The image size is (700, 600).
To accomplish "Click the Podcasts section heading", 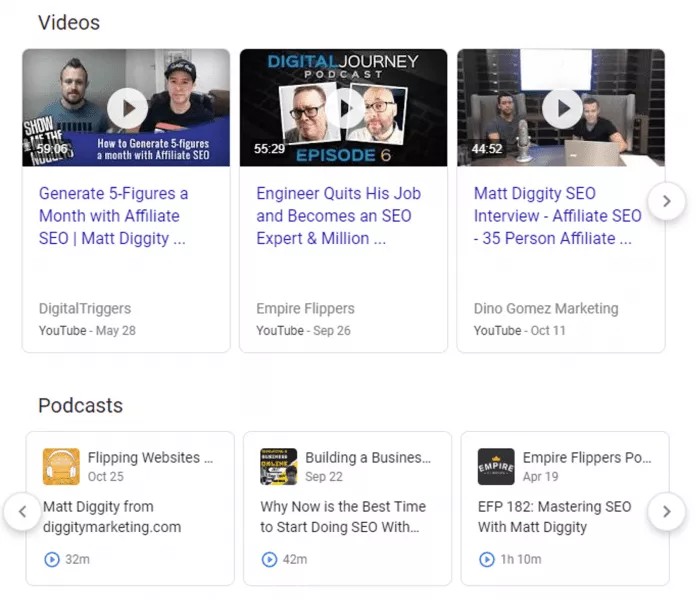I will click(80, 406).
